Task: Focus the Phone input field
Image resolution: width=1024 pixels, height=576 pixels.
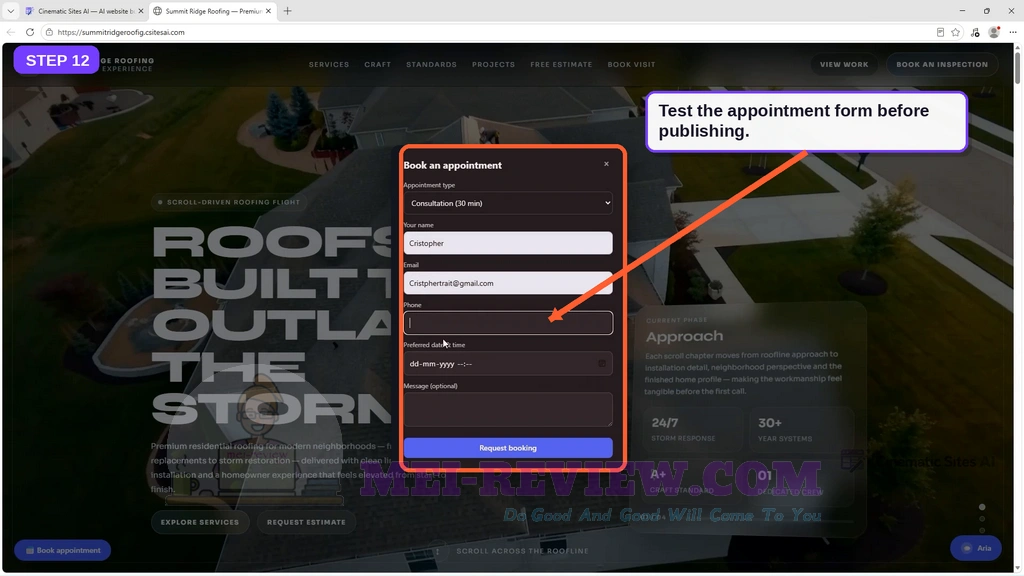Action: click(508, 323)
